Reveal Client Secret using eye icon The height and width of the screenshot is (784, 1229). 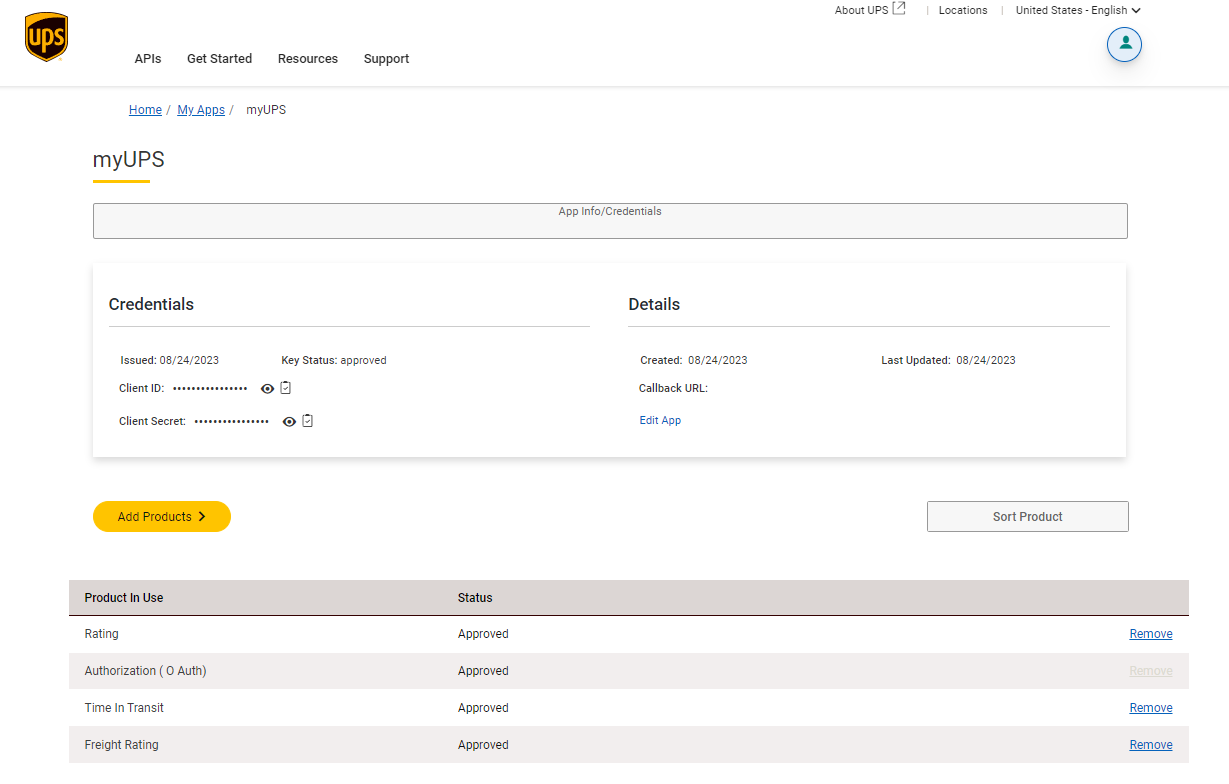click(289, 422)
